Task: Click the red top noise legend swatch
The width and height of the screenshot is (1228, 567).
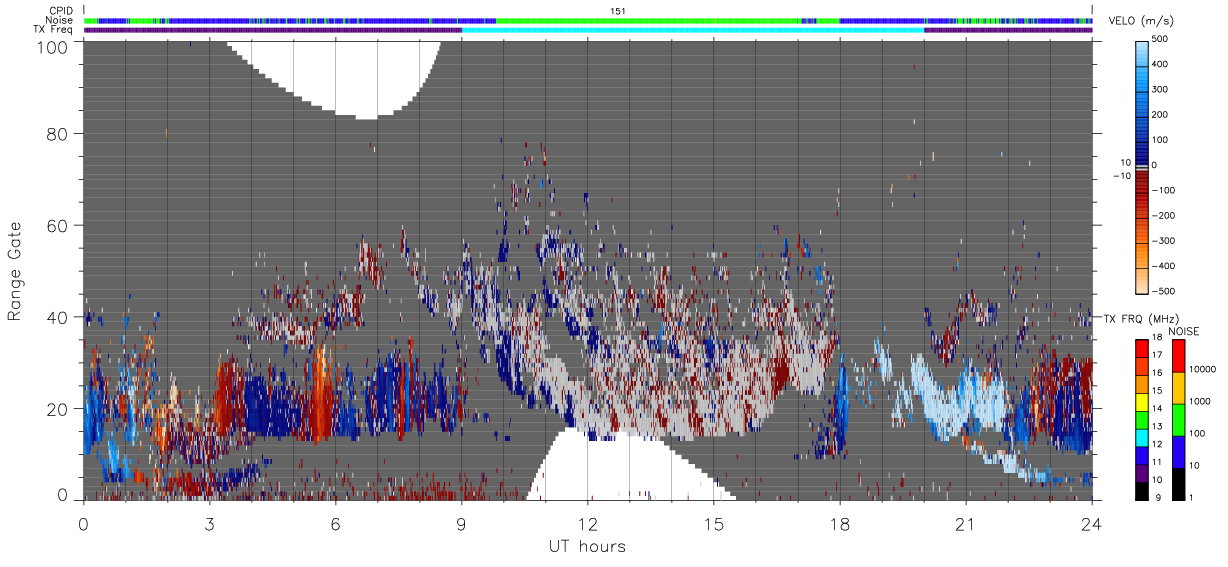Action: pos(1179,355)
